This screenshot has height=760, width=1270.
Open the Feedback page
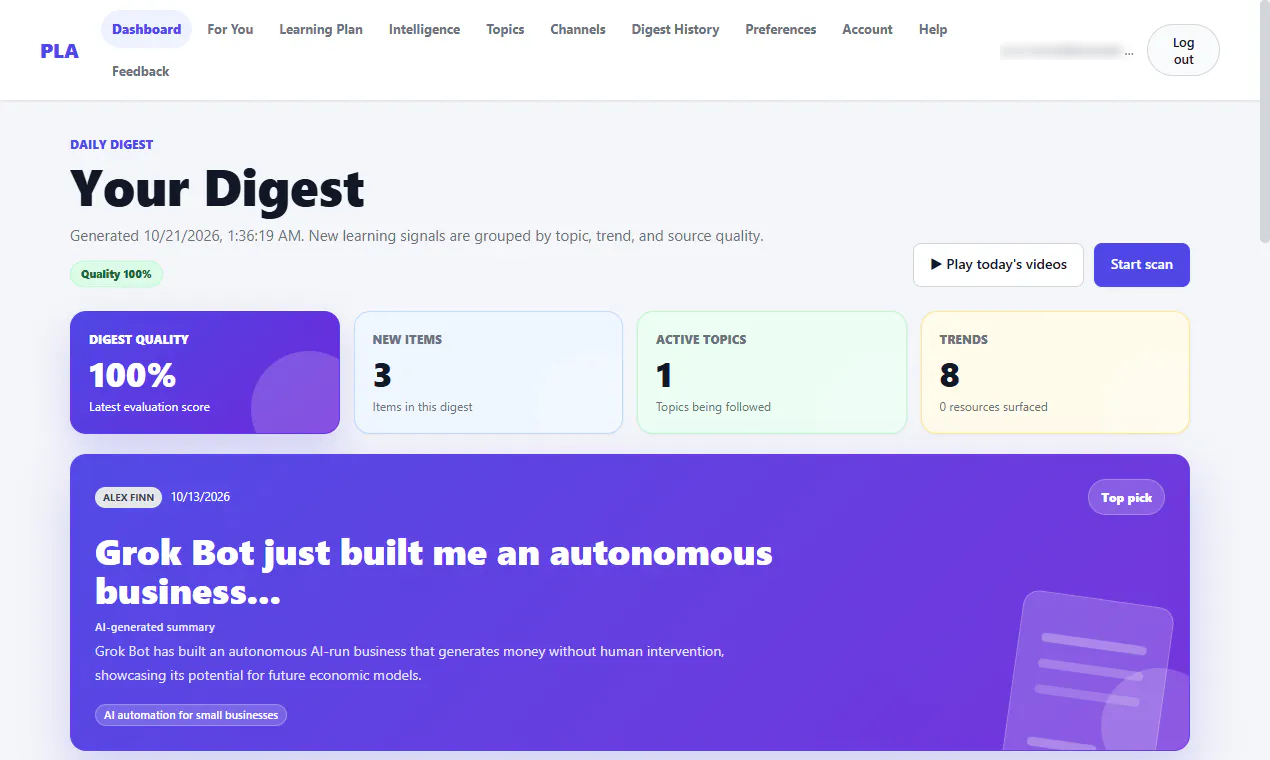pos(140,71)
